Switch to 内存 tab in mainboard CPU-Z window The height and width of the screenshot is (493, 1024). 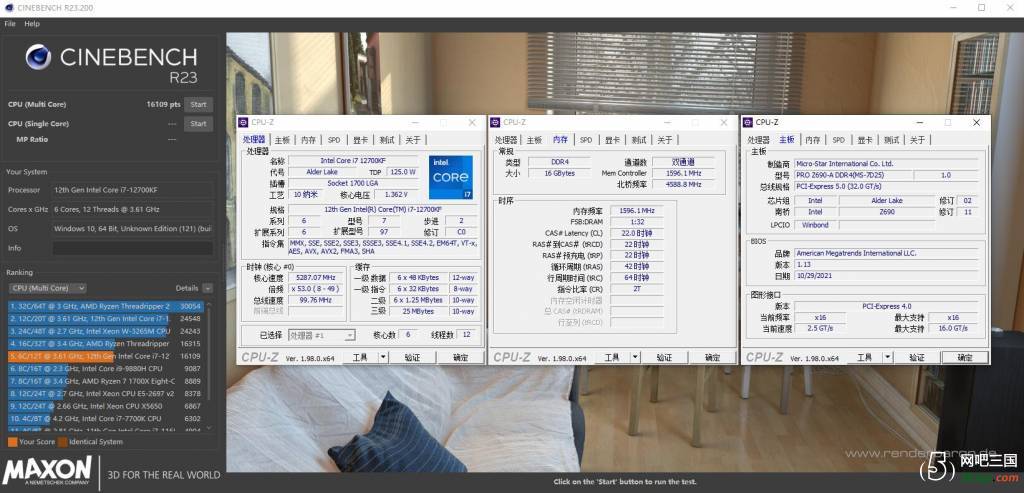(812, 140)
